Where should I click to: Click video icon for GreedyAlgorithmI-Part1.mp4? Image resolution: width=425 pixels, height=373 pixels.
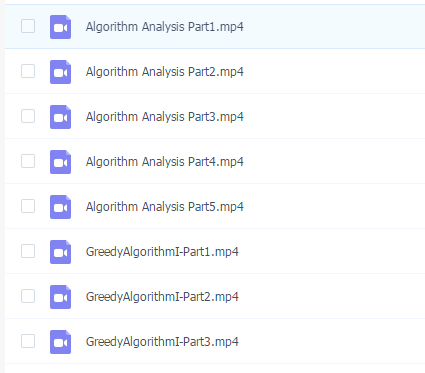[x=60, y=252]
